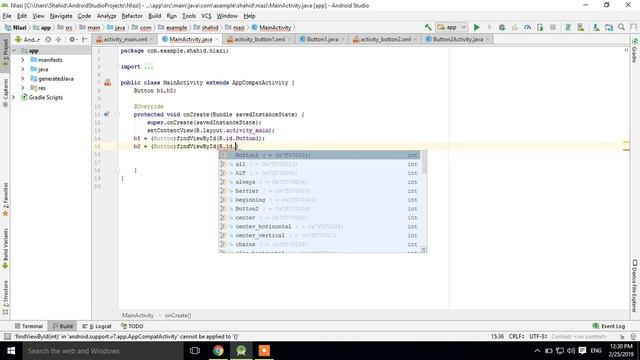This screenshot has height=360, width=640.
Task: Open the Terminal tool window
Action: tap(29, 326)
